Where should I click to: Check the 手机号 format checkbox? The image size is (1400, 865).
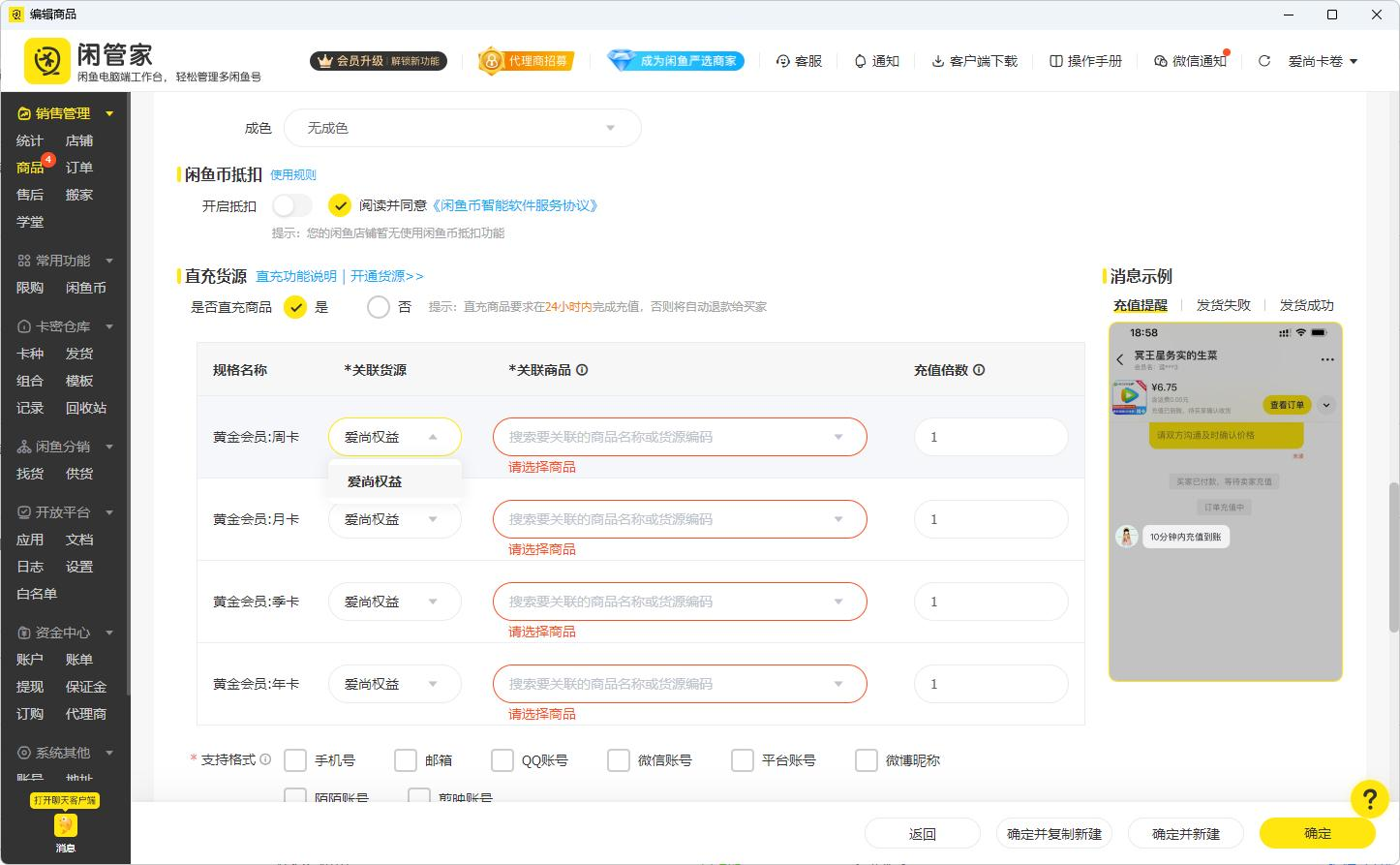[295, 760]
